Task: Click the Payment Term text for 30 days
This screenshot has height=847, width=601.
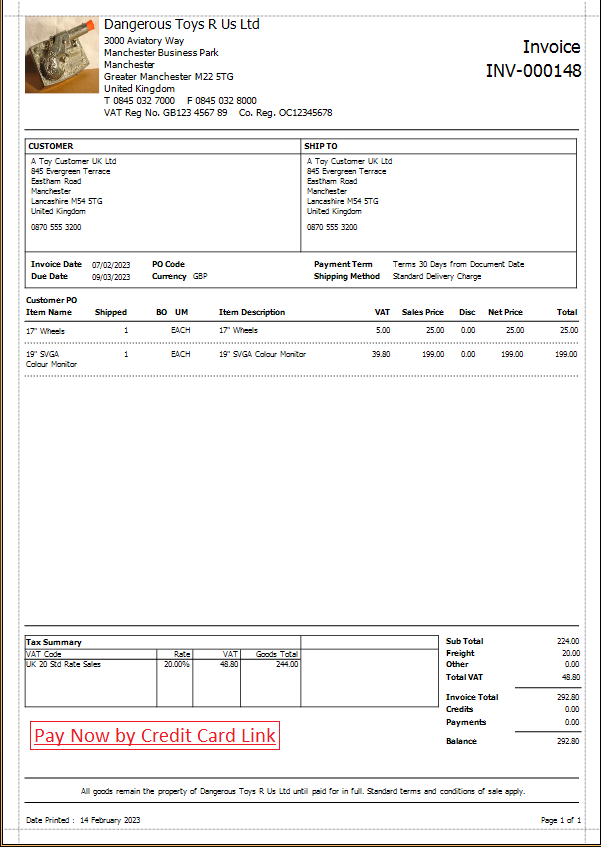Action: [x=458, y=265]
